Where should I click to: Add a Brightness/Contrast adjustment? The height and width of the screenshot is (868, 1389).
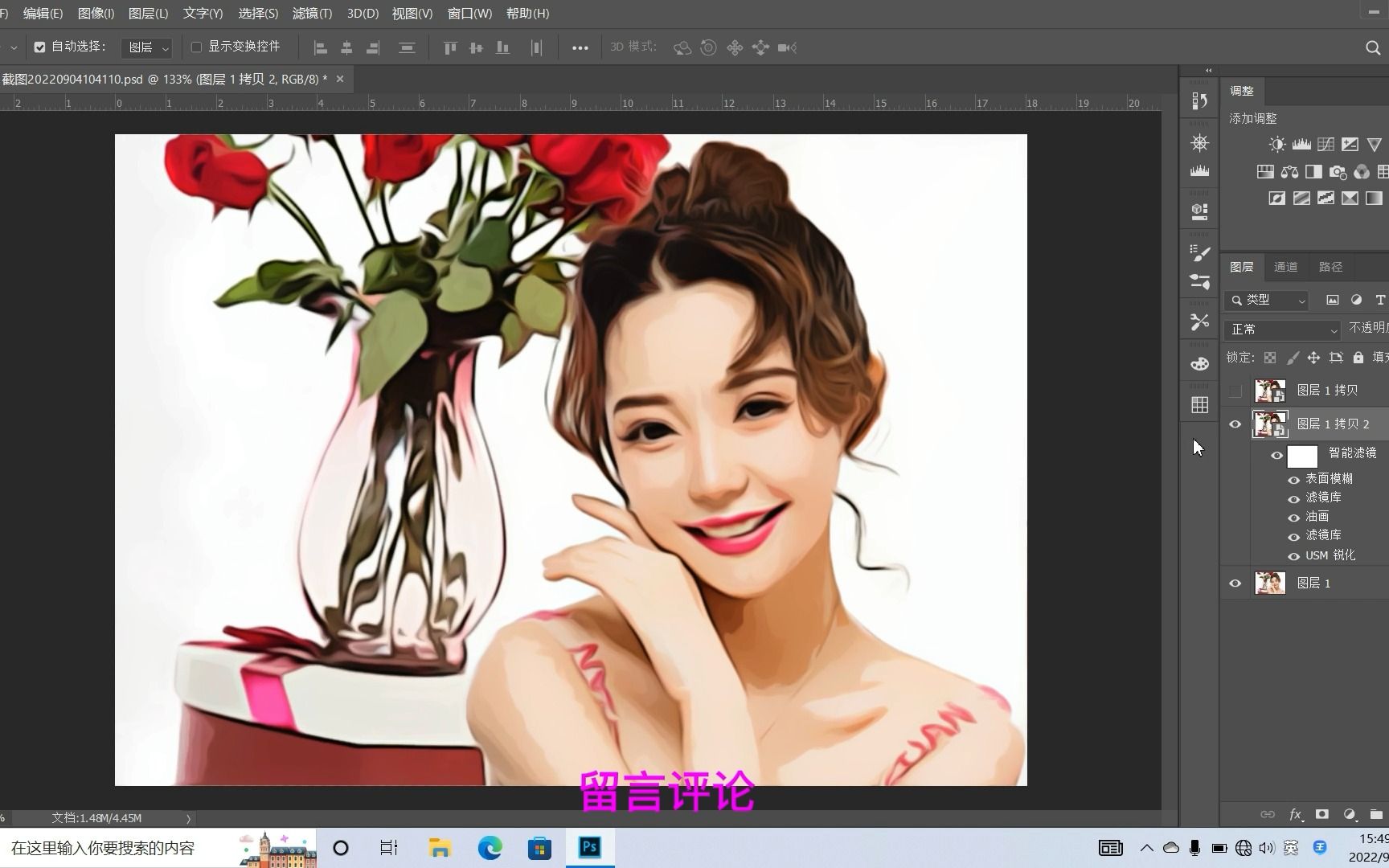click(1277, 145)
